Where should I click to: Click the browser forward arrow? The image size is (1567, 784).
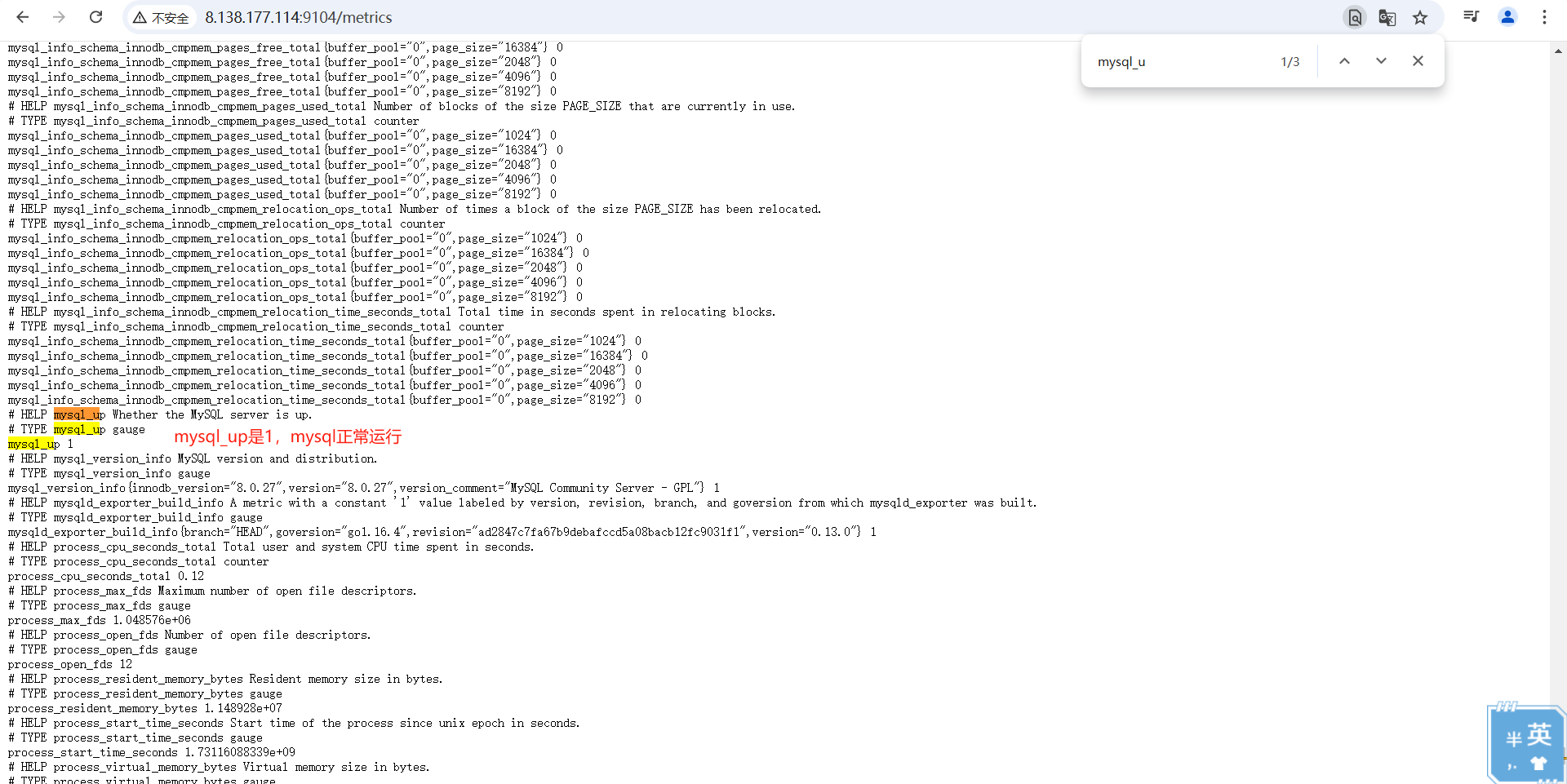(59, 17)
